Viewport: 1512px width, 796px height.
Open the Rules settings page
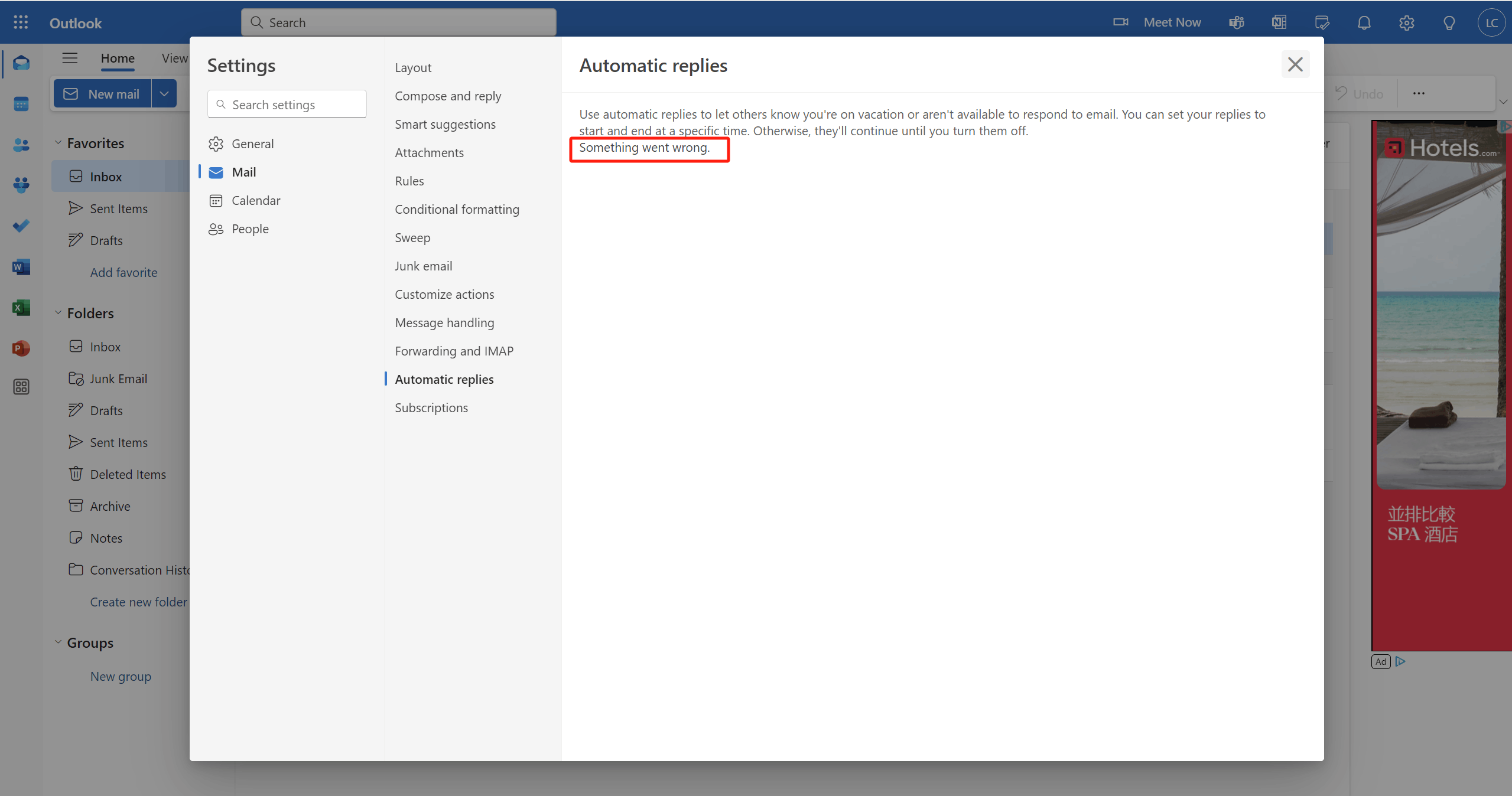click(x=409, y=181)
